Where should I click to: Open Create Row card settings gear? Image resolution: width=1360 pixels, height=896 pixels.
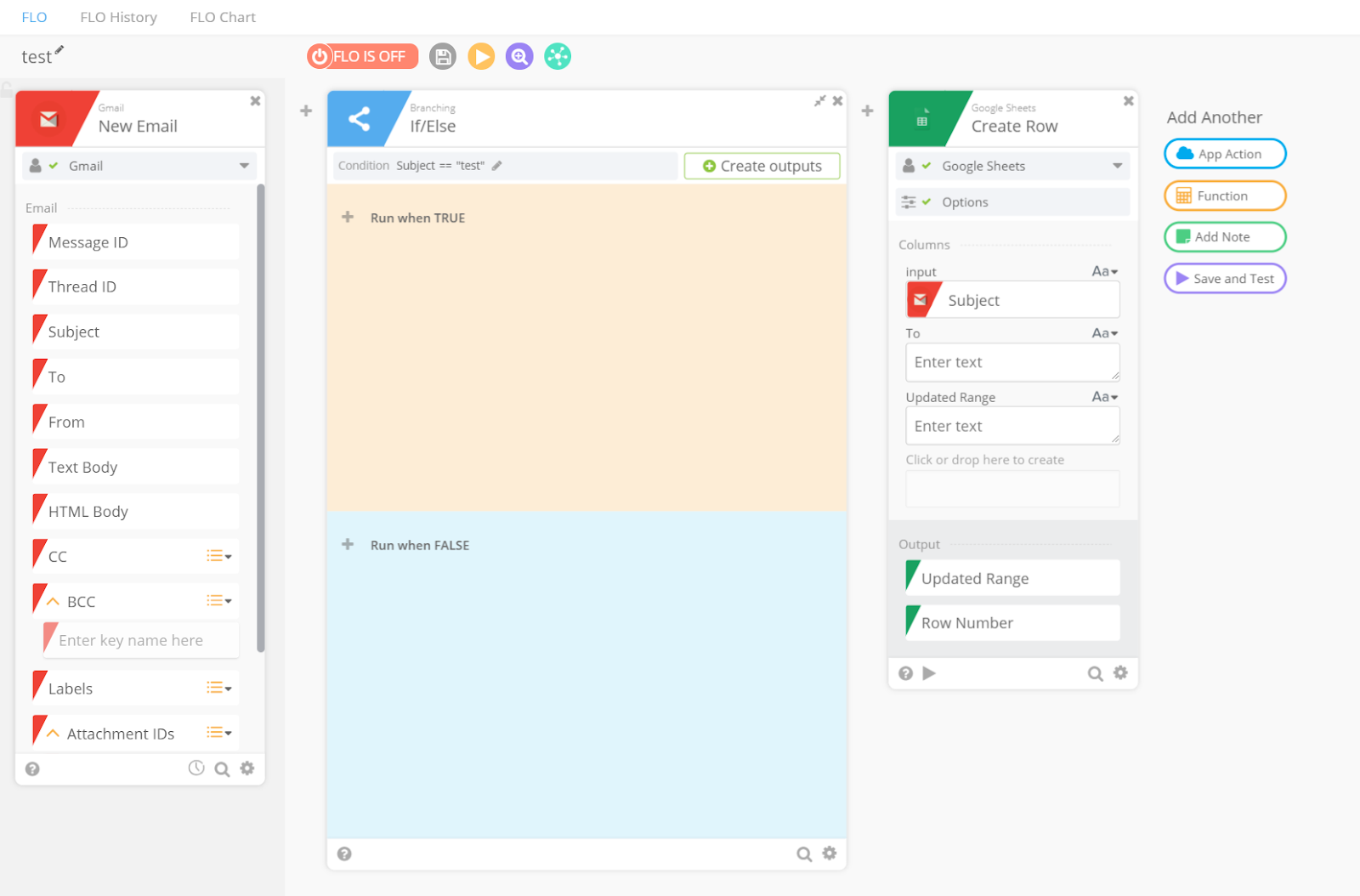coord(1121,672)
